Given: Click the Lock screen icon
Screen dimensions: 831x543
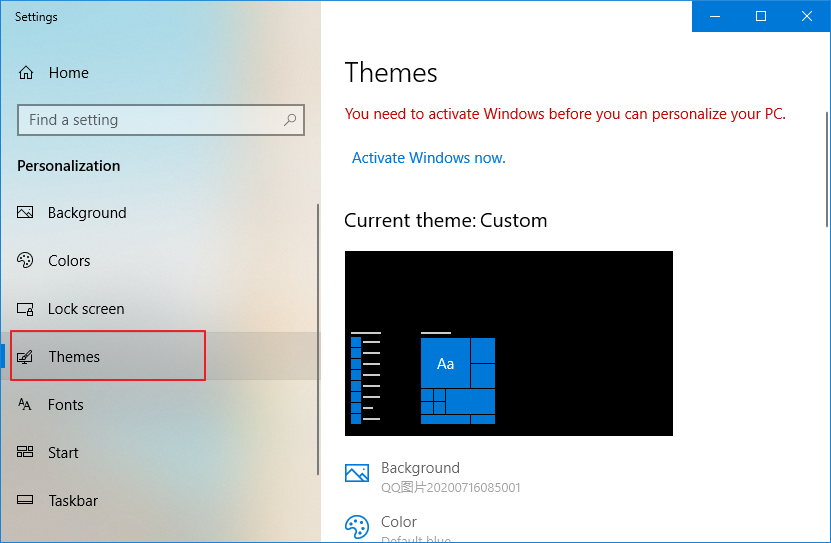Looking at the screenshot, I should 26,309.
